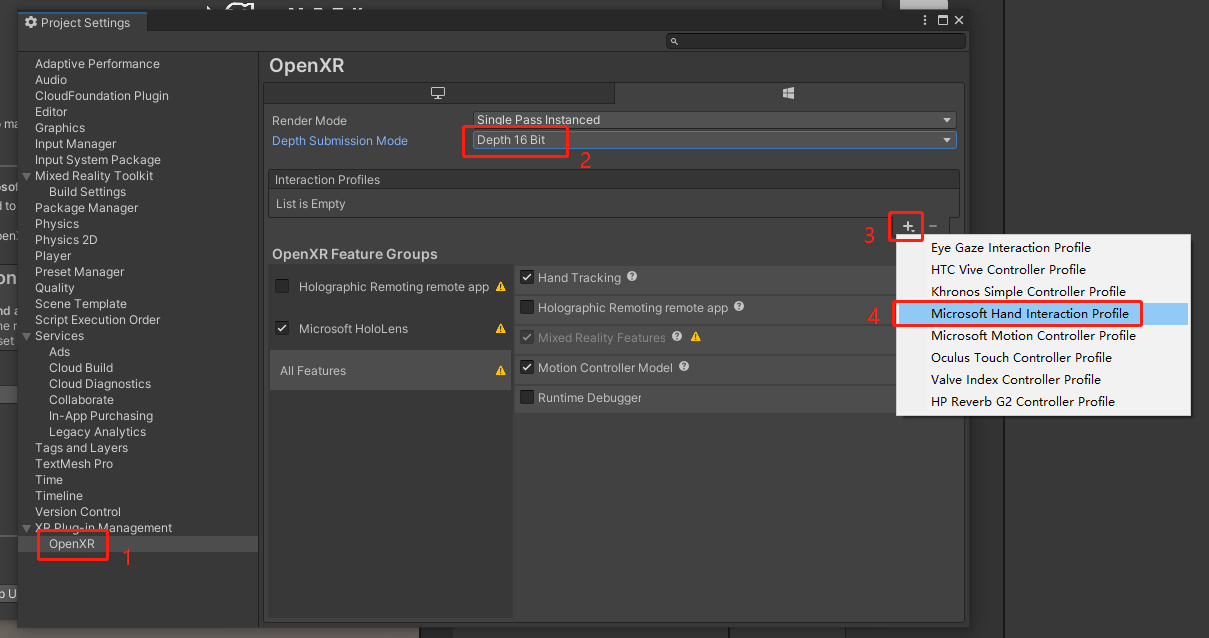The height and width of the screenshot is (638, 1209).
Task: Open Audio settings in sidebar
Action: [x=51, y=80]
